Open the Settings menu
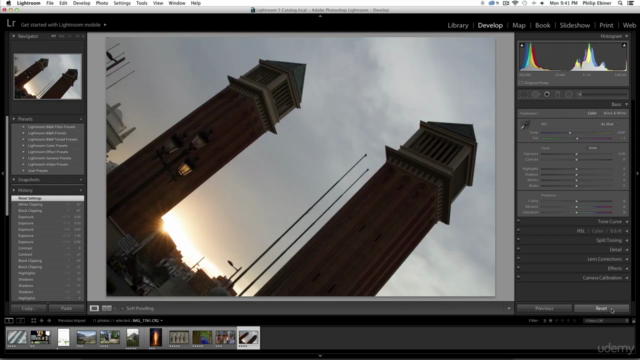Screen dimensions: 640x360 [x=122, y=3]
